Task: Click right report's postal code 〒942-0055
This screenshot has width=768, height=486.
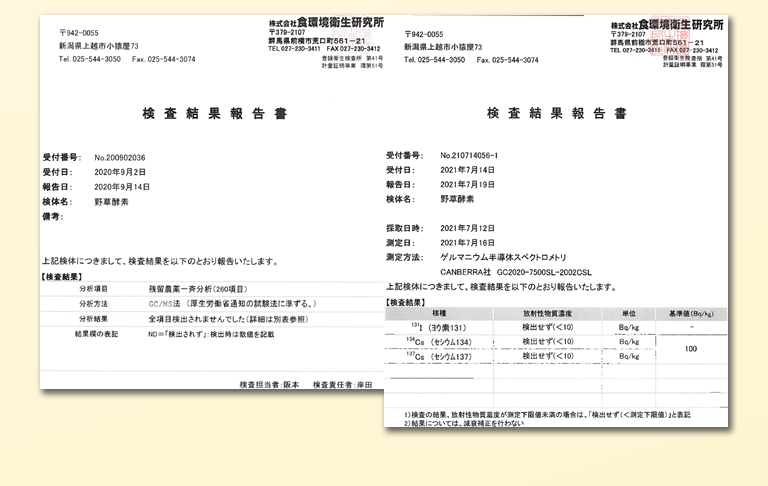Action: tap(424, 34)
